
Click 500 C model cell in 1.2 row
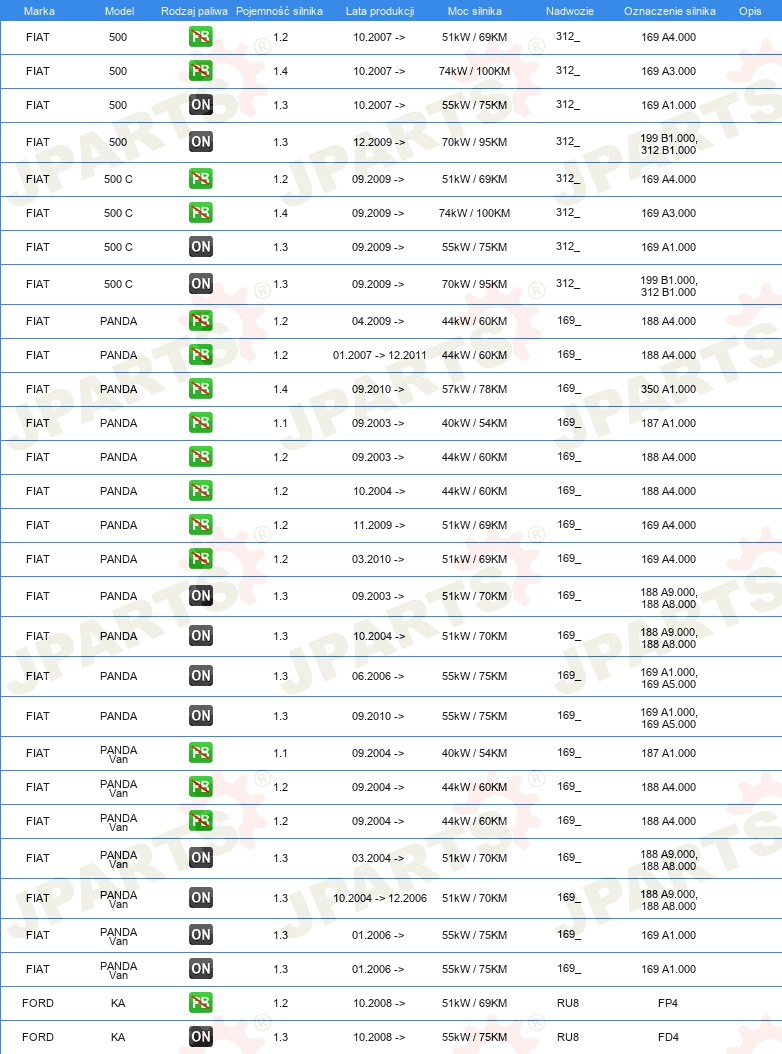click(118, 179)
